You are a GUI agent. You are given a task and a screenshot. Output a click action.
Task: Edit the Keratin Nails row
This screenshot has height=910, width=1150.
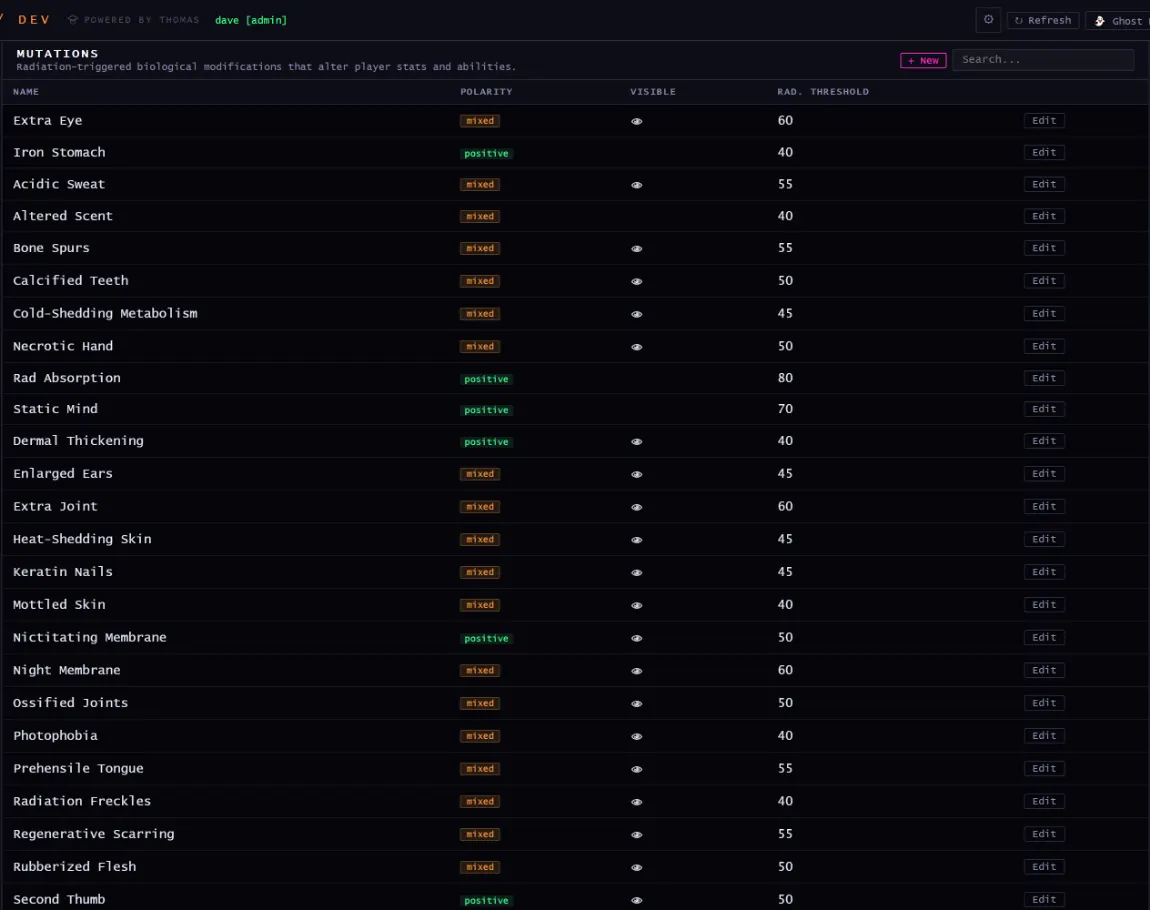[1044, 571]
